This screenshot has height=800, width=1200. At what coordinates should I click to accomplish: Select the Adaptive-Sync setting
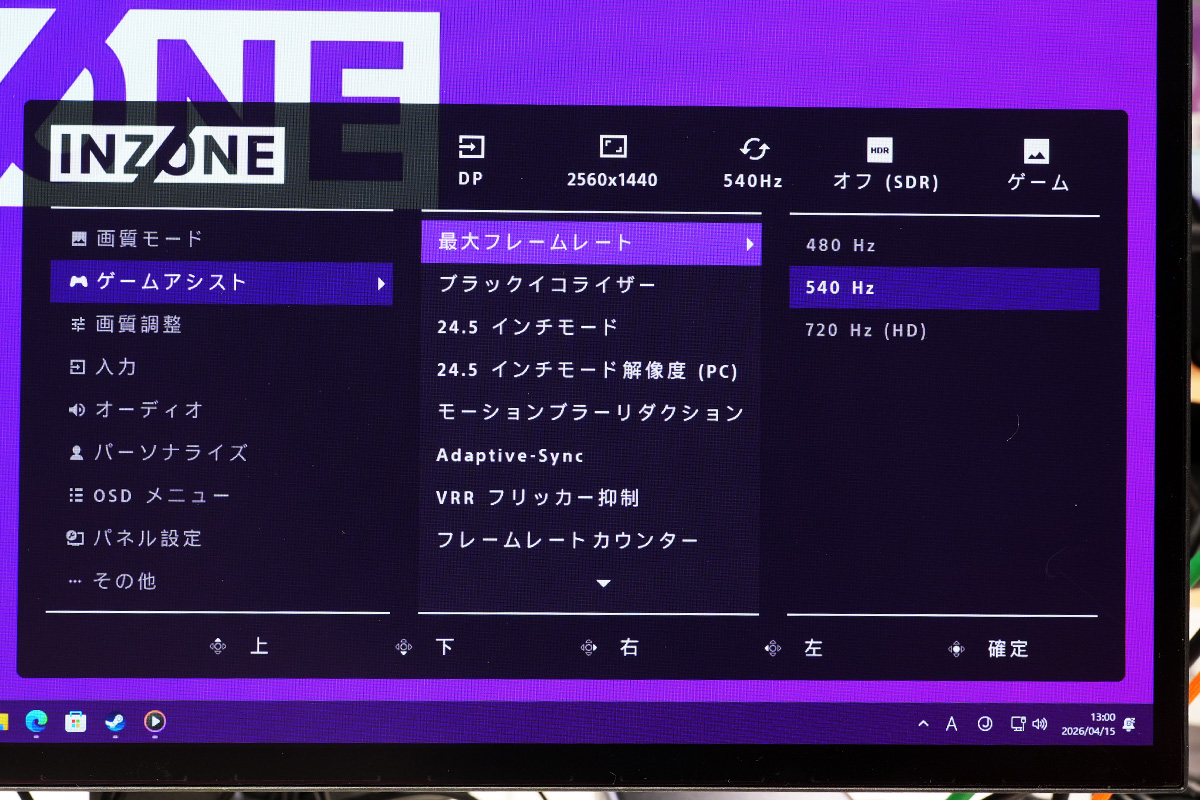point(510,456)
